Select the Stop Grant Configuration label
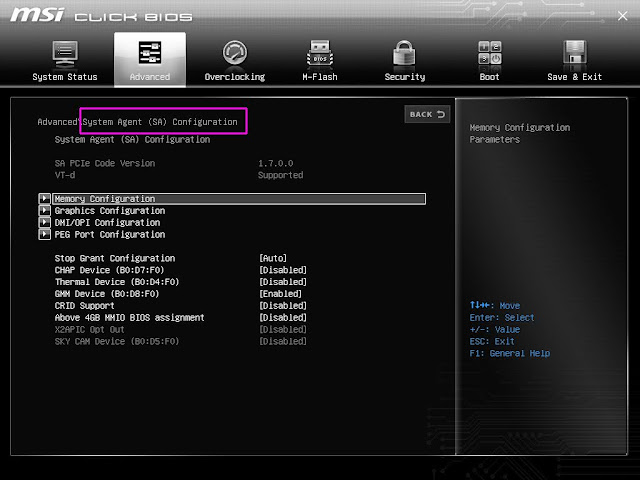Image resolution: width=640 pixels, height=480 pixels. tap(115, 258)
